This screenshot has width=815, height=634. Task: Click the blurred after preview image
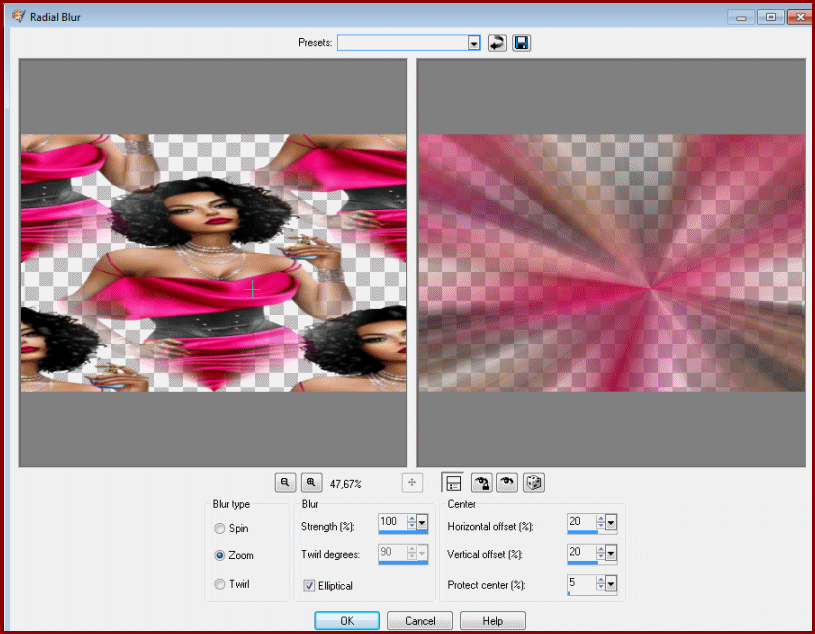coord(612,263)
